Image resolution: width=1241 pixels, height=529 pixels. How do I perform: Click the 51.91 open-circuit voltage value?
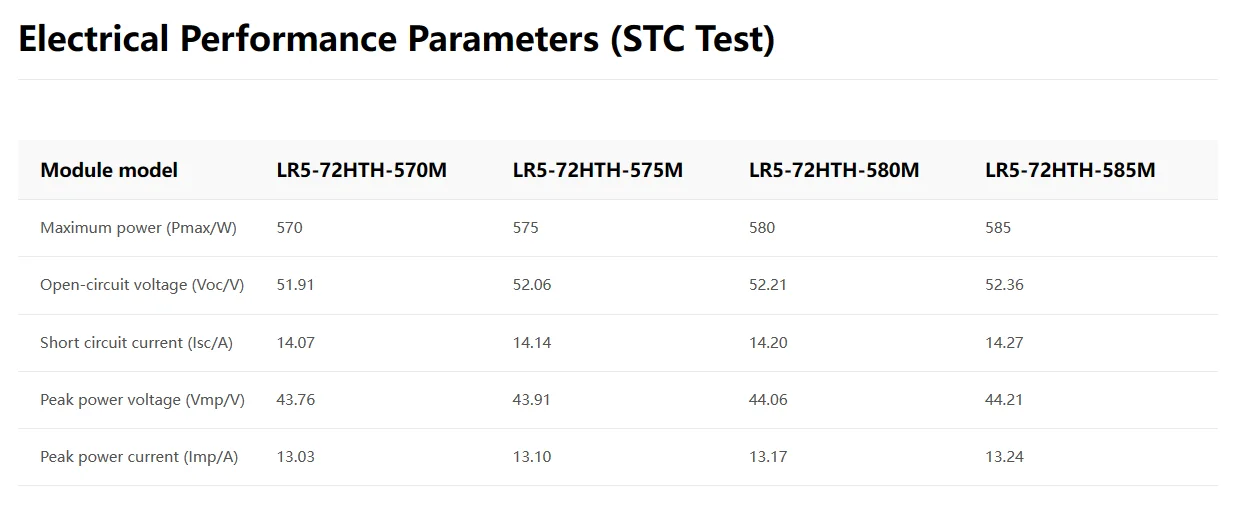(295, 285)
